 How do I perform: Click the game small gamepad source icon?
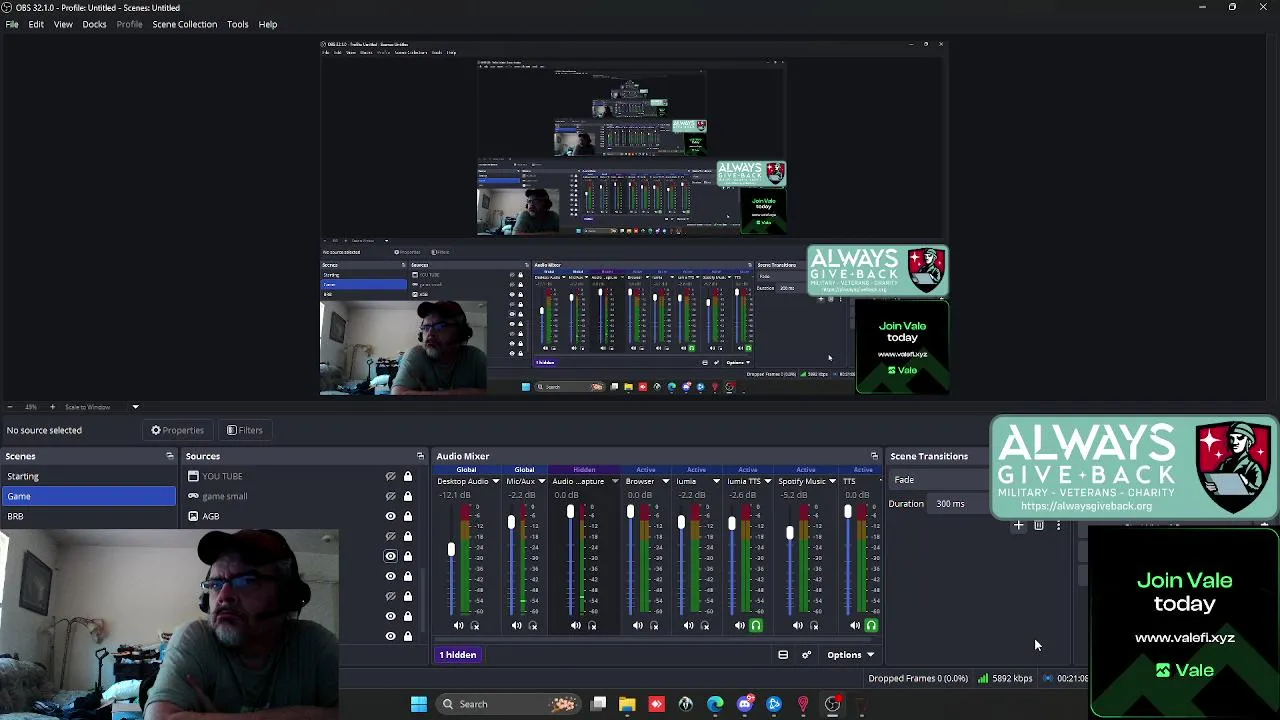point(193,496)
